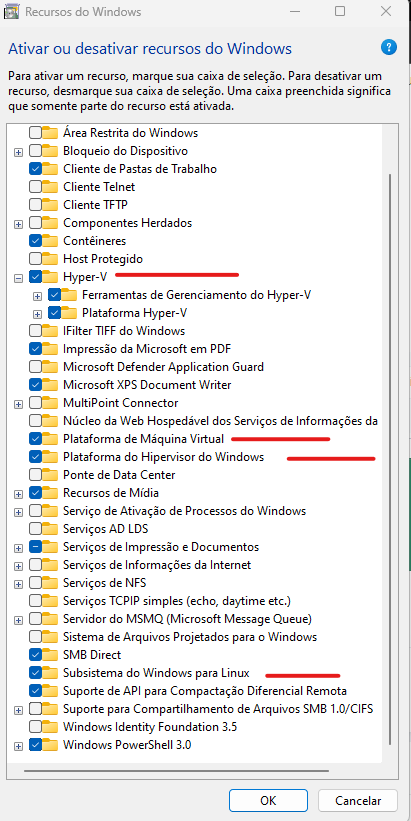The height and width of the screenshot is (821, 411).
Task: Select the Microsoft XPS Document Writer item
Action: (147, 385)
